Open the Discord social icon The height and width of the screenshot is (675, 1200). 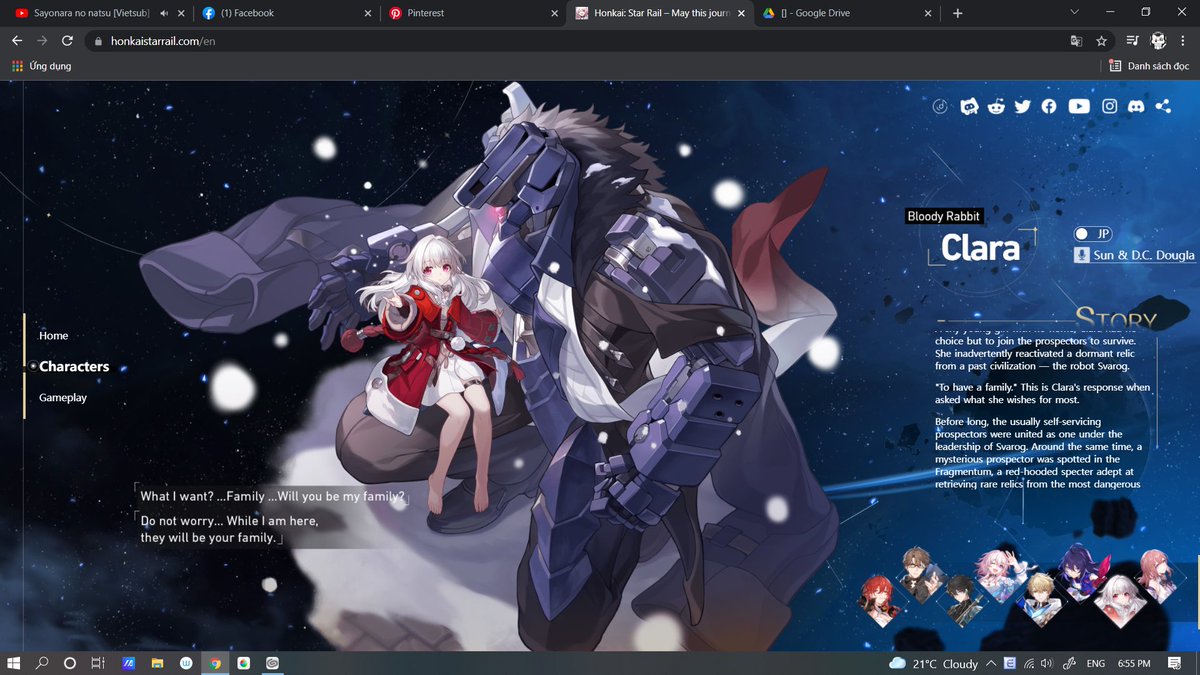(x=1136, y=106)
